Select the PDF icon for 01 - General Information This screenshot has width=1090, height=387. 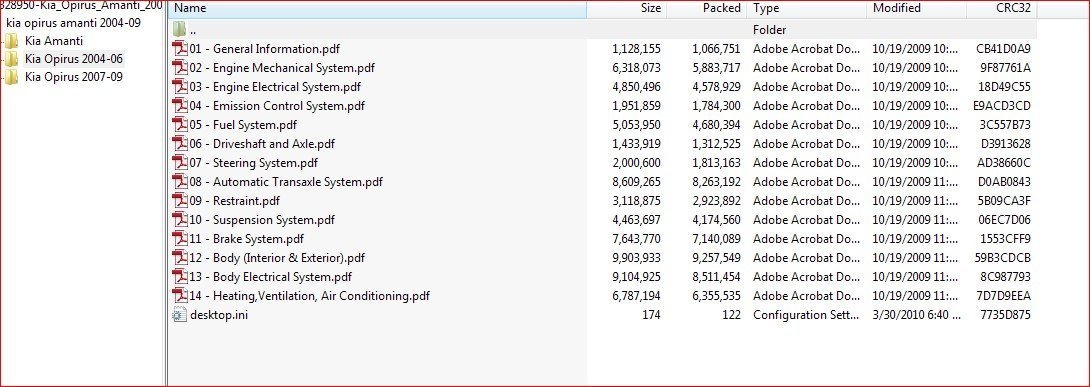[x=180, y=49]
